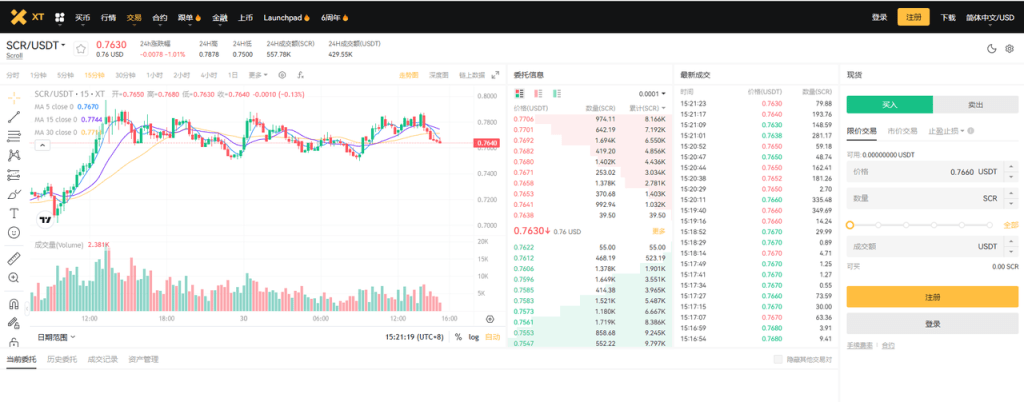Select the ruler measure tool
1024x402 pixels.
tap(14, 258)
